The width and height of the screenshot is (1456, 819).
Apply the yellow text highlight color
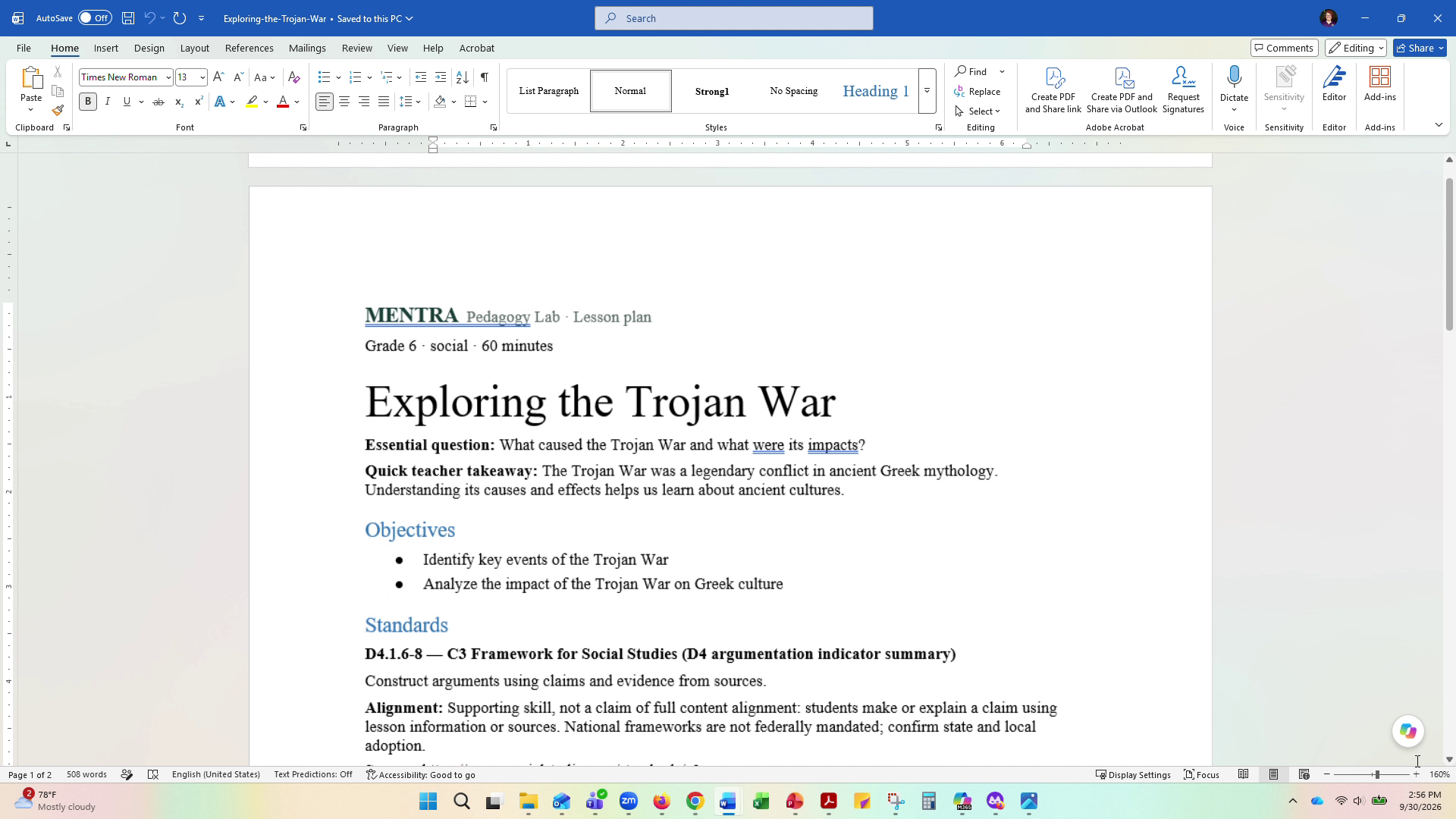coord(252,102)
